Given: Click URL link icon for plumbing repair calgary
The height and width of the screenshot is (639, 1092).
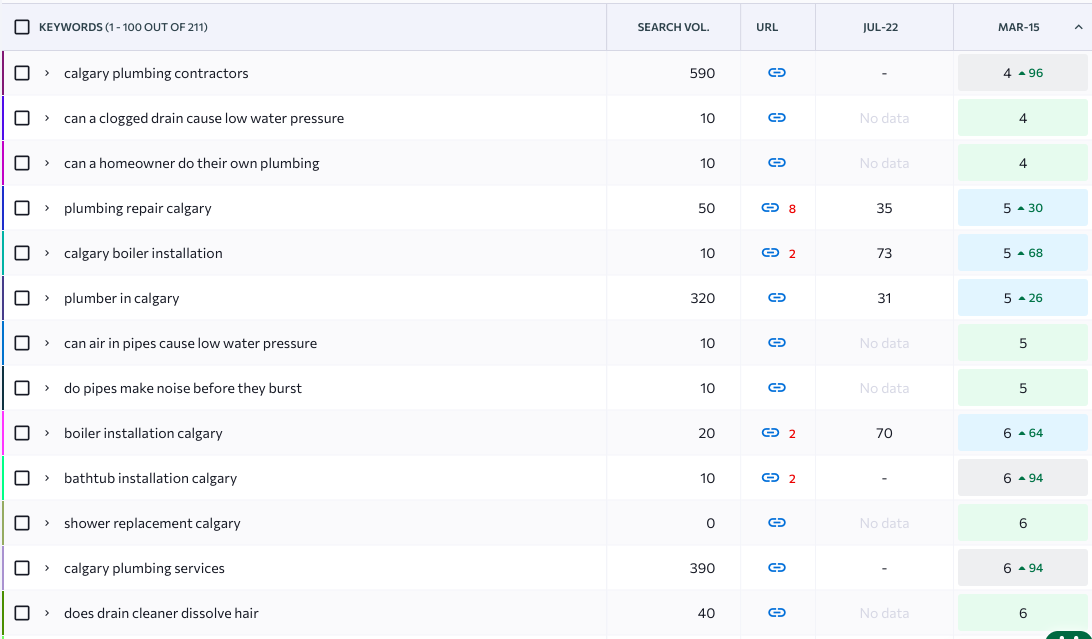Looking at the screenshot, I should (769, 208).
